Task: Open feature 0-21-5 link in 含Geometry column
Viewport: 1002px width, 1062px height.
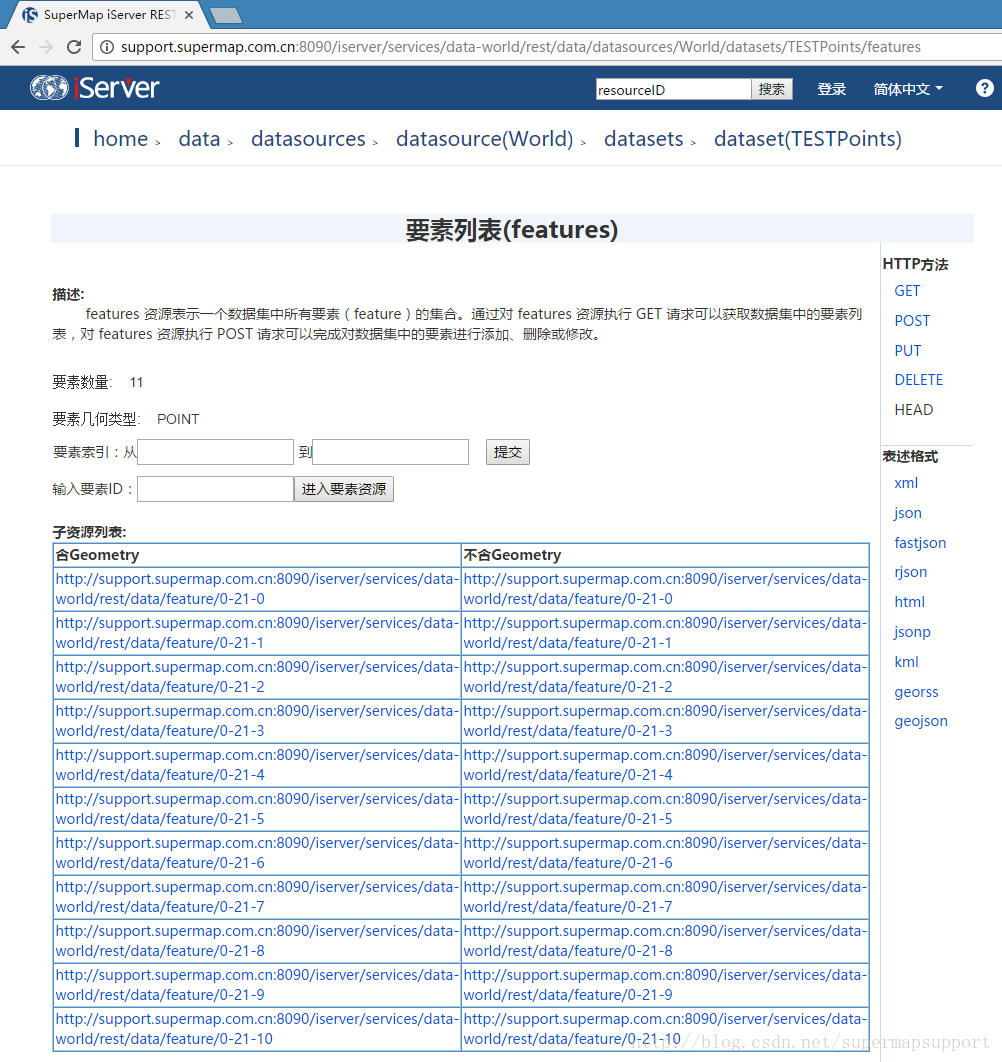Action: pyautogui.click(x=257, y=809)
